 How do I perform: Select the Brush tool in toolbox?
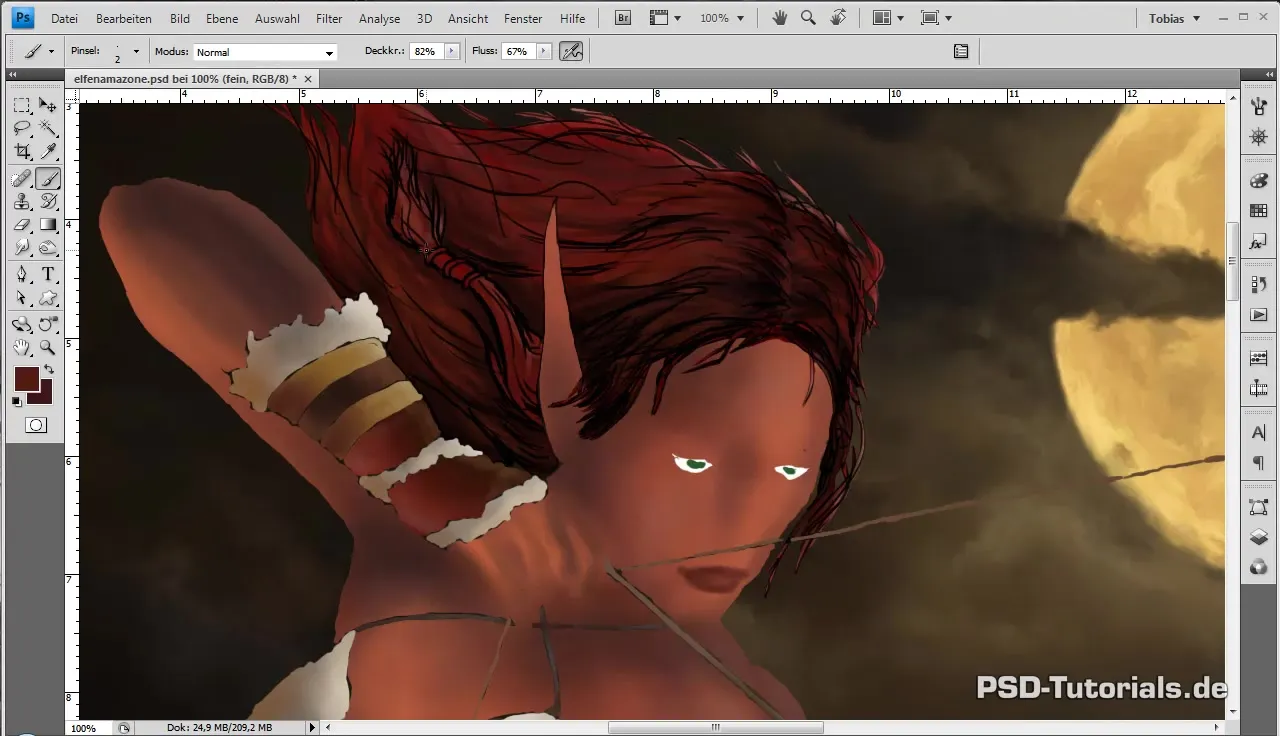(47, 178)
